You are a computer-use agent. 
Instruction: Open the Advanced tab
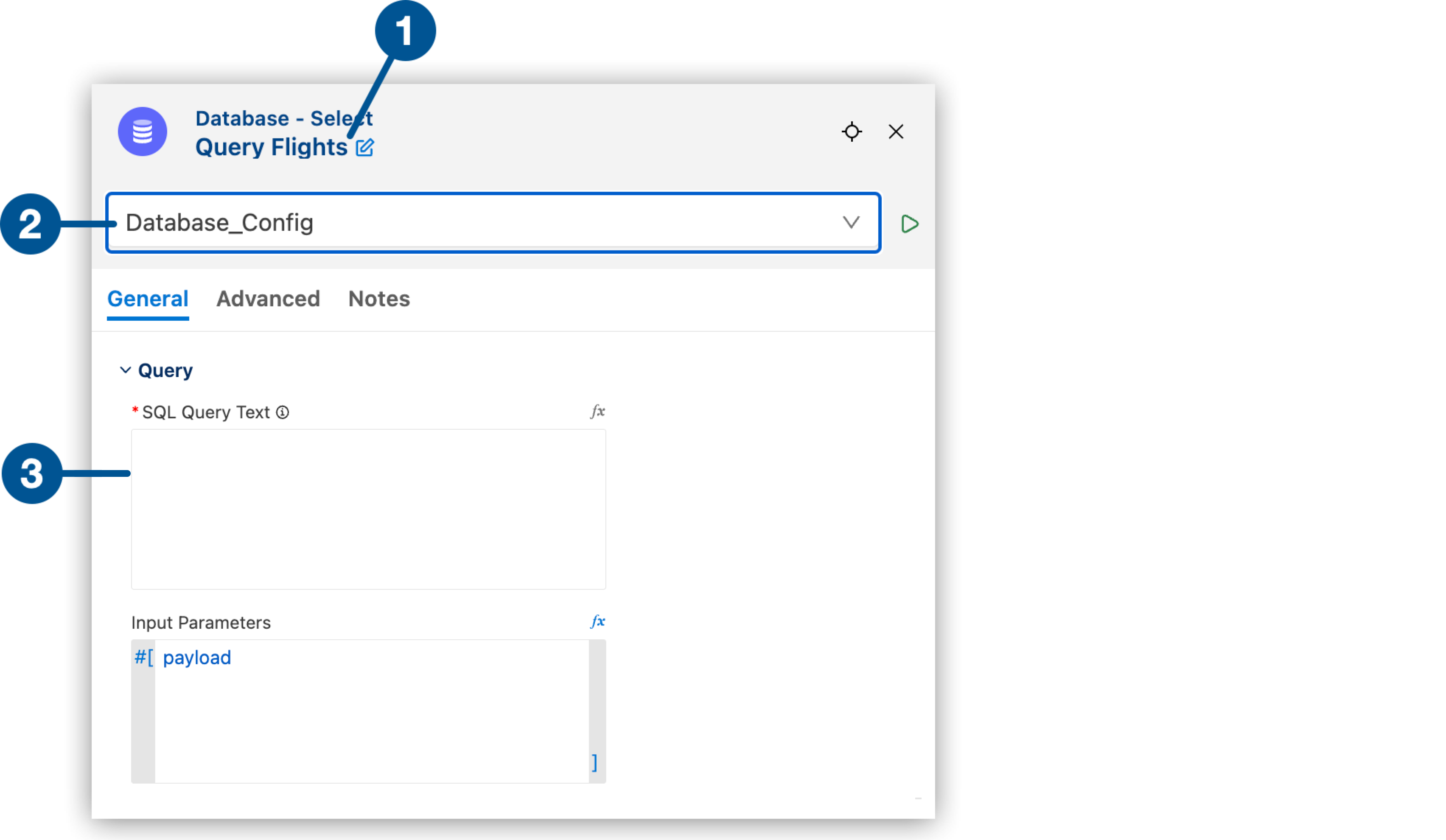pyautogui.click(x=269, y=298)
